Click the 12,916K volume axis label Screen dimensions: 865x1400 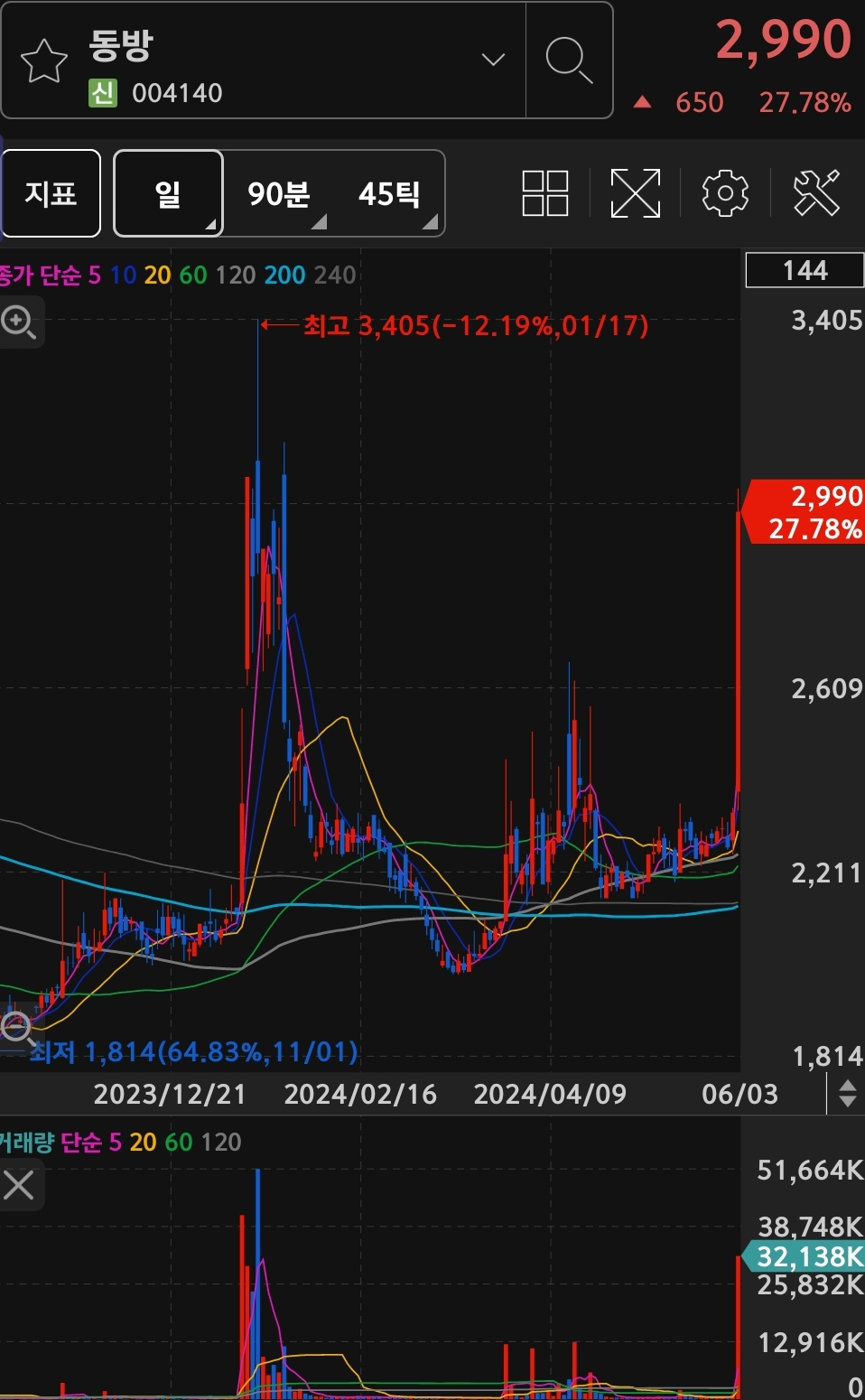[x=810, y=1343]
